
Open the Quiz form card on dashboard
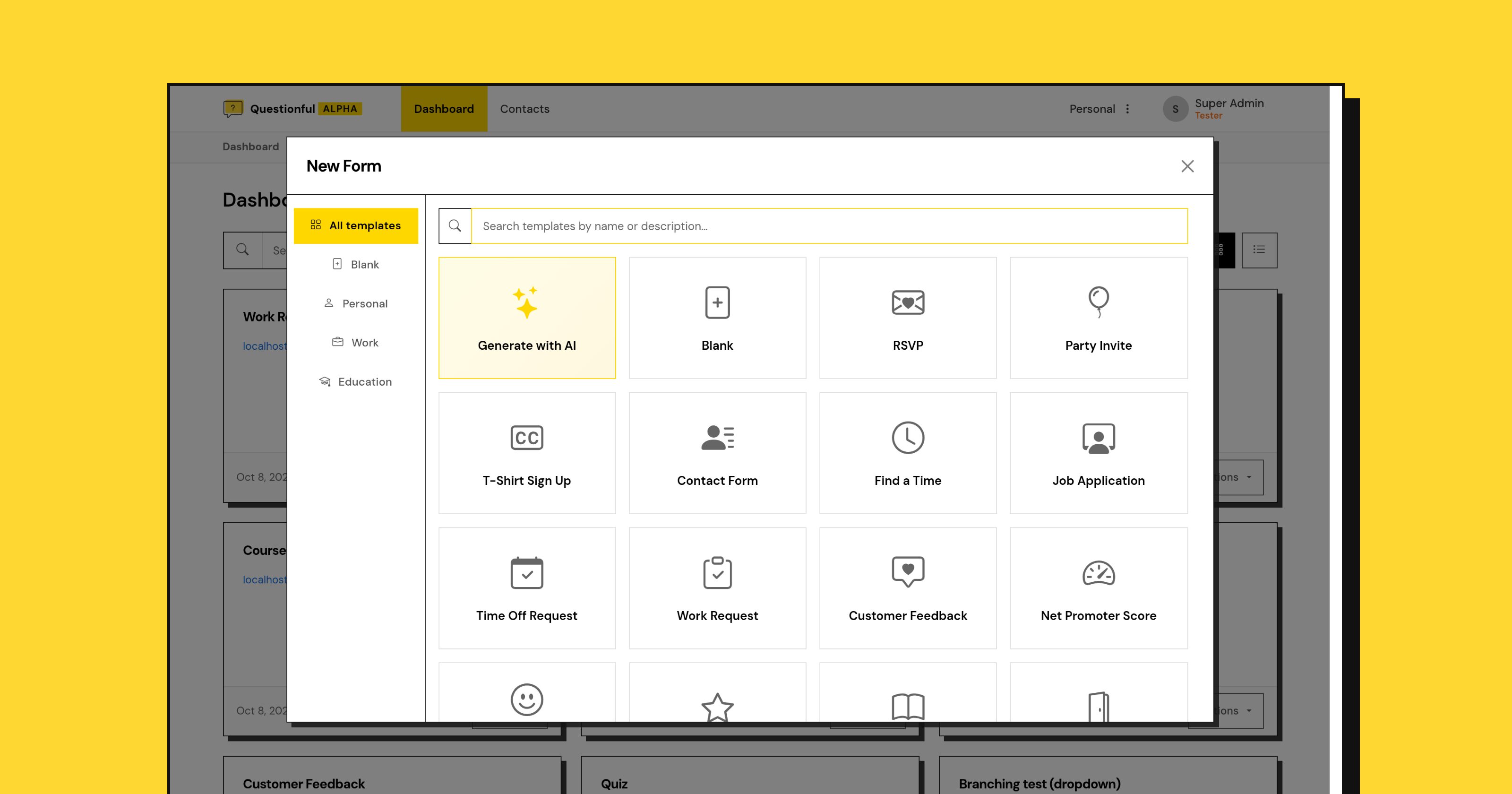[x=750, y=775]
